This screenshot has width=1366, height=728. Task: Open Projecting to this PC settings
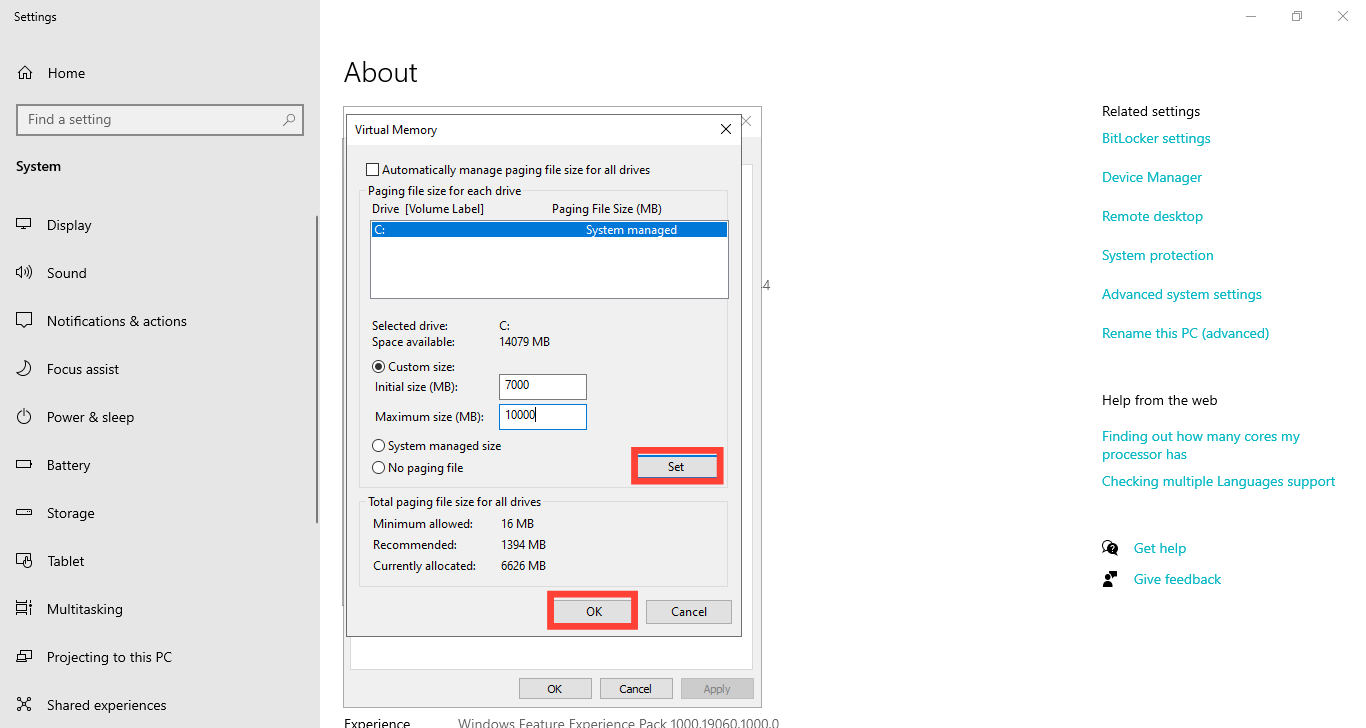coord(108,656)
